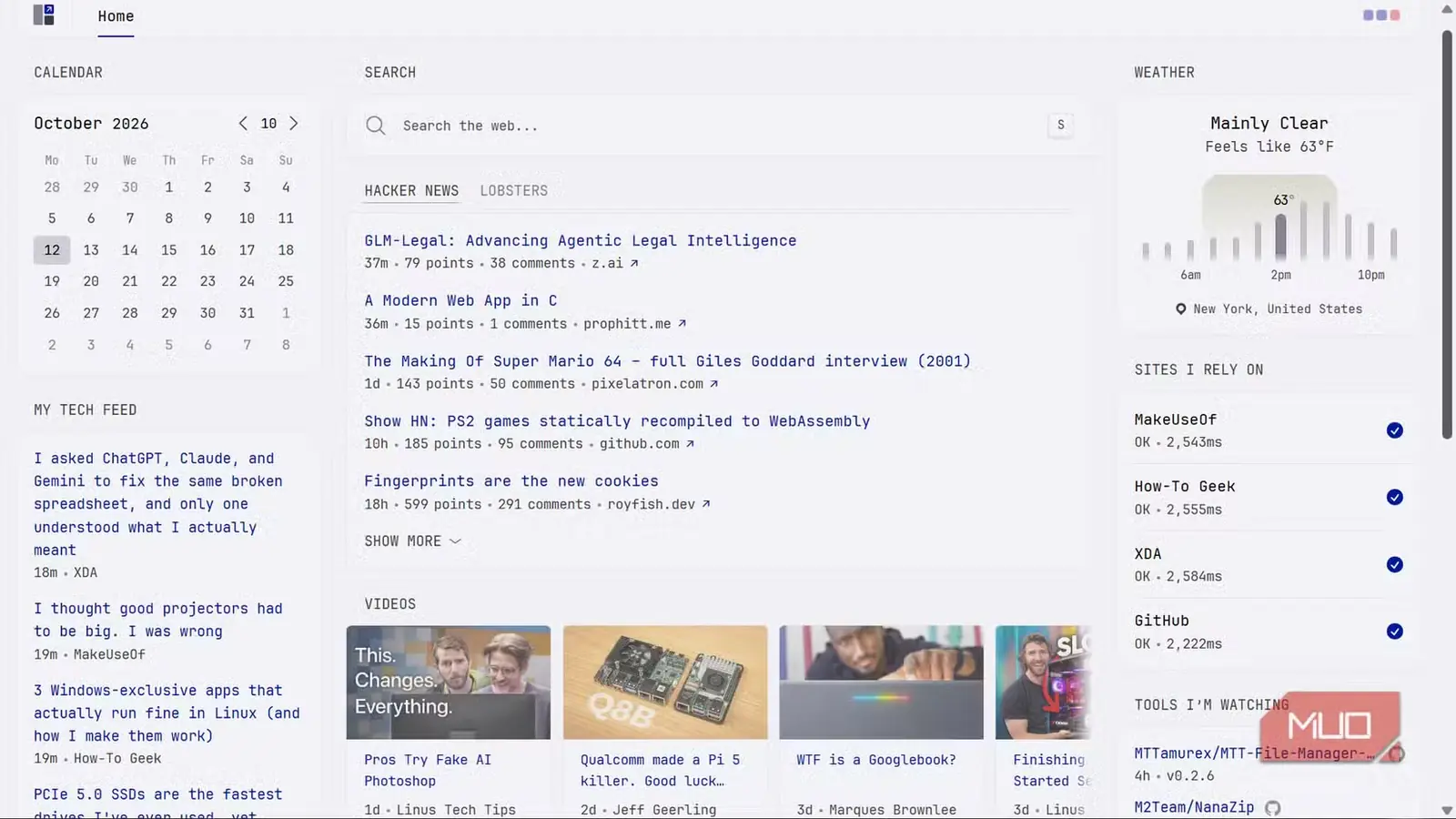The image size is (1456, 819).
Task: Open royfish.dev external link arrow
Action: point(705,503)
